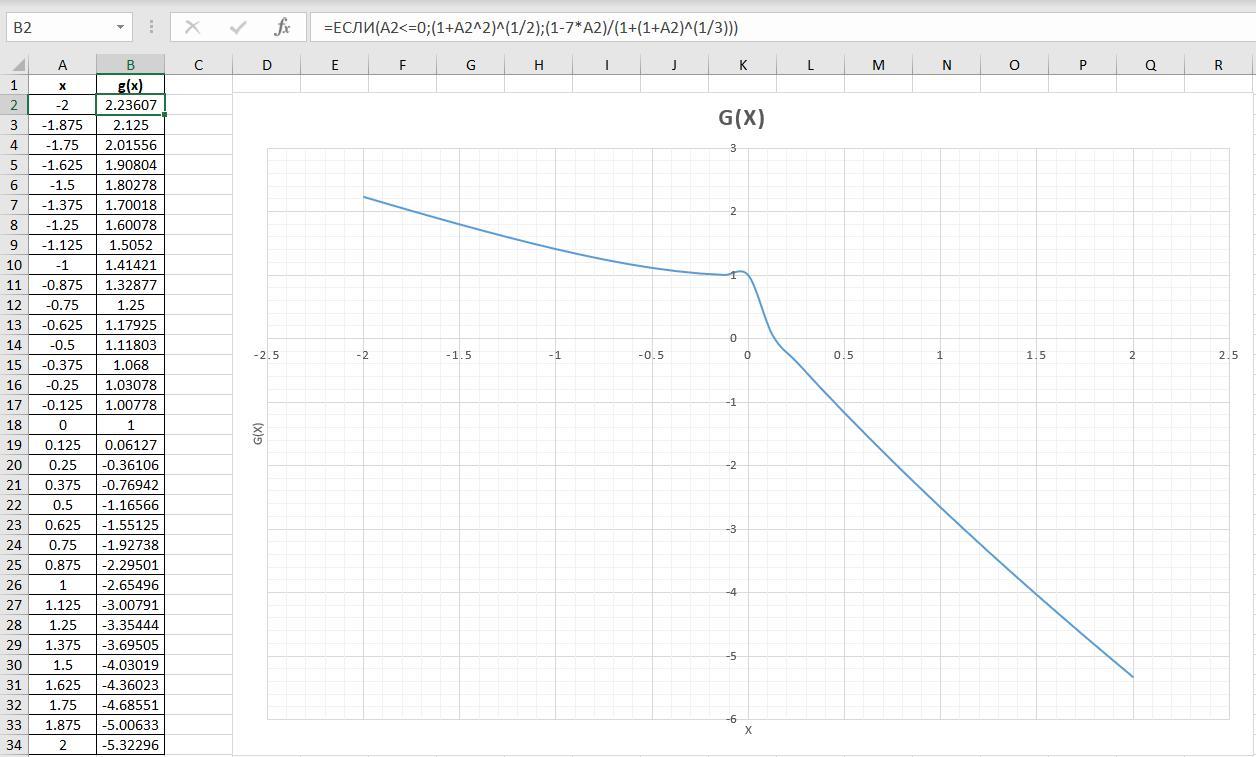The height and width of the screenshot is (757, 1256).
Task: Click cell B3 with value 2.125
Action: click(x=130, y=125)
